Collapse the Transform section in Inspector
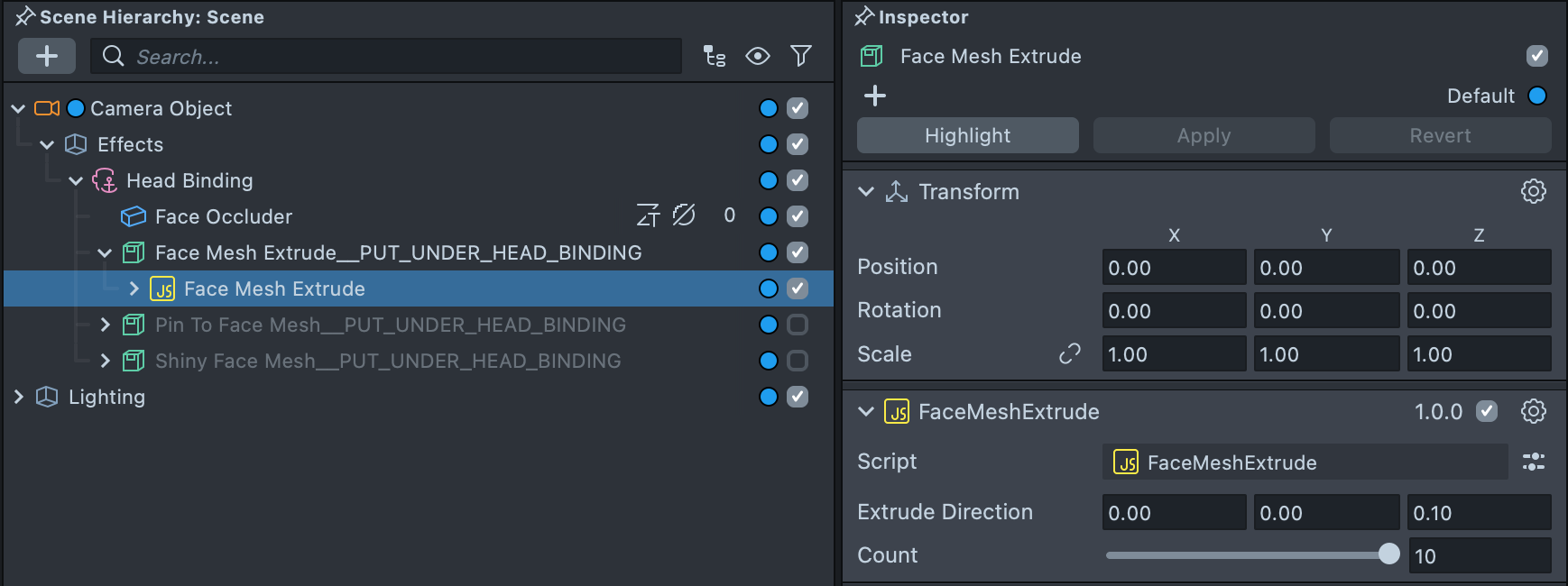 click(x=866, y=191)
